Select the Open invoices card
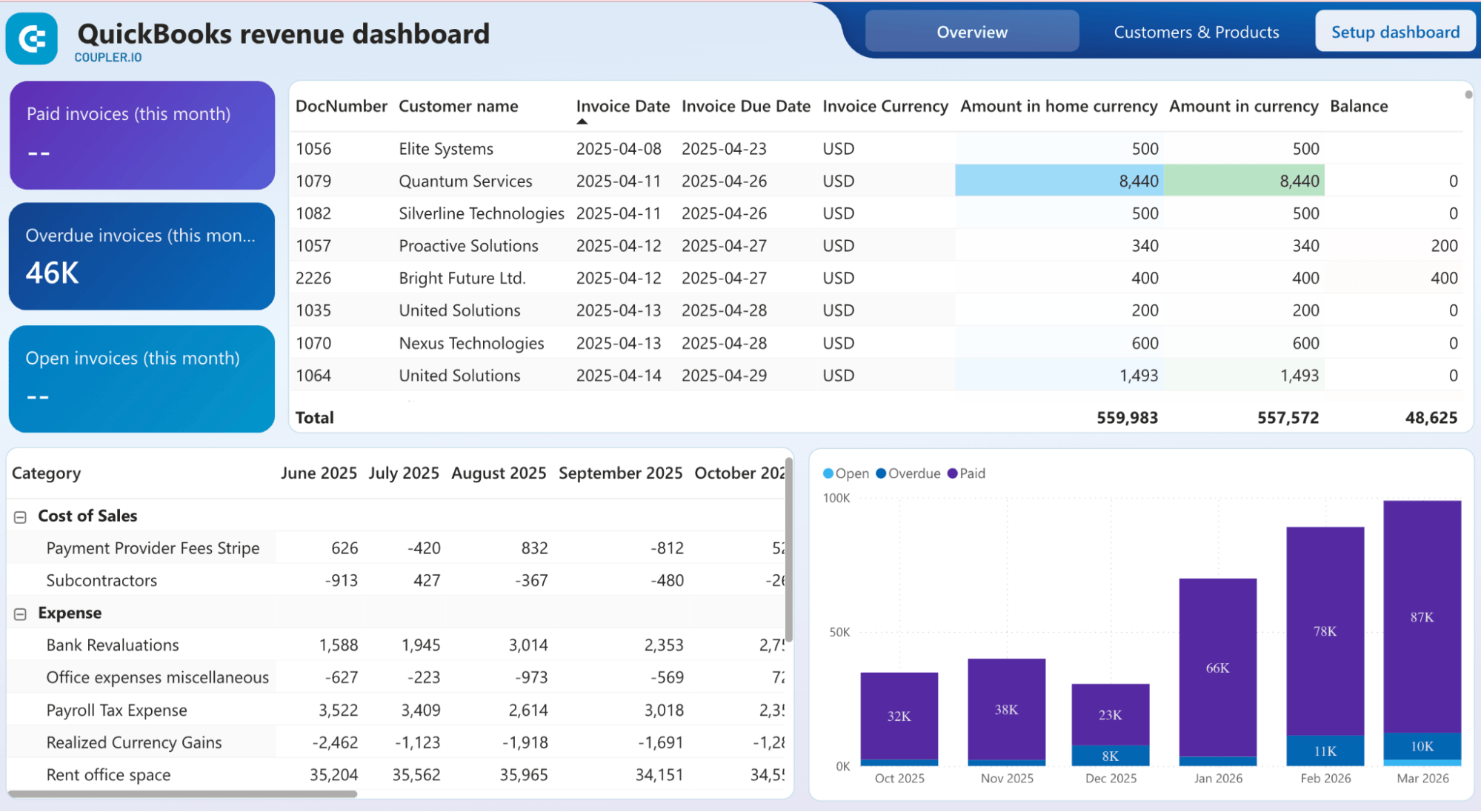 (x=142, y=379)
